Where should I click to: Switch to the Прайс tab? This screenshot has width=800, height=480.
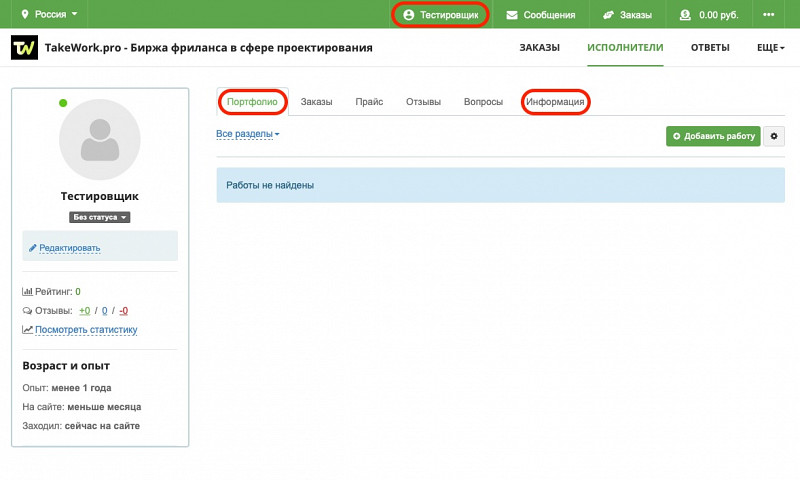pos(369,102)
